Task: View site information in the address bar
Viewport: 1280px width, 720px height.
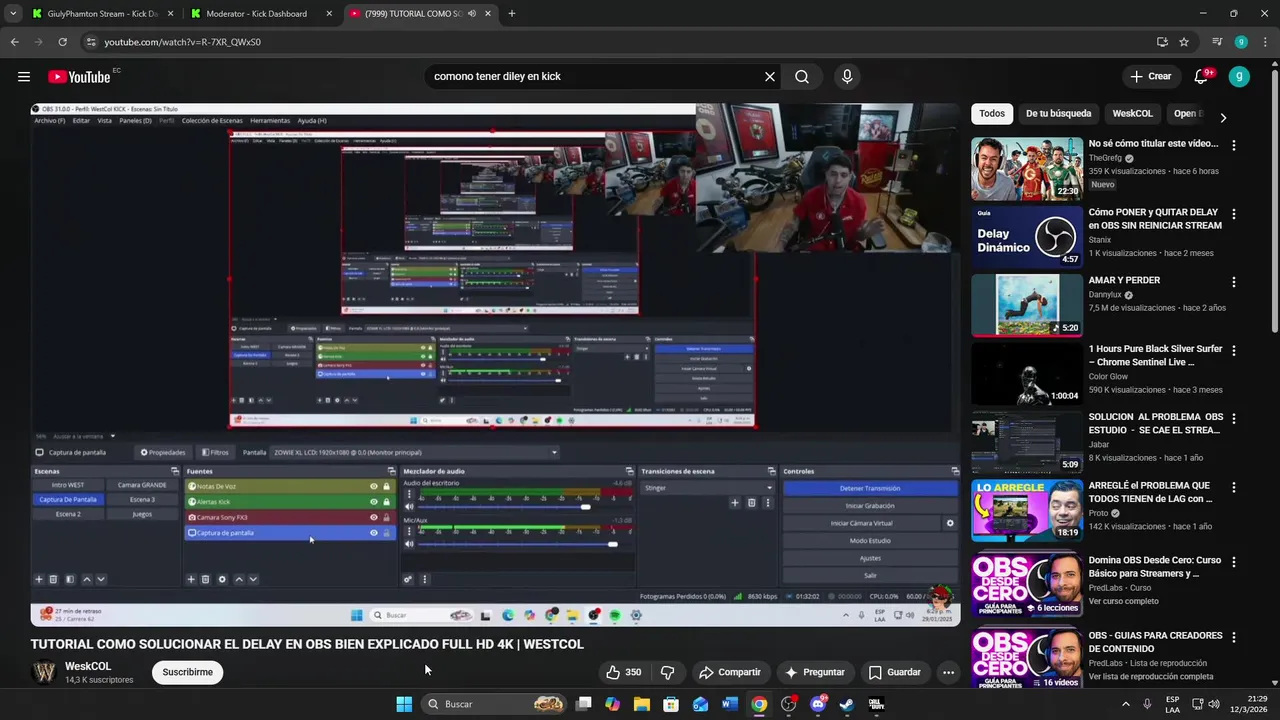Action: [x=91, y=42]
